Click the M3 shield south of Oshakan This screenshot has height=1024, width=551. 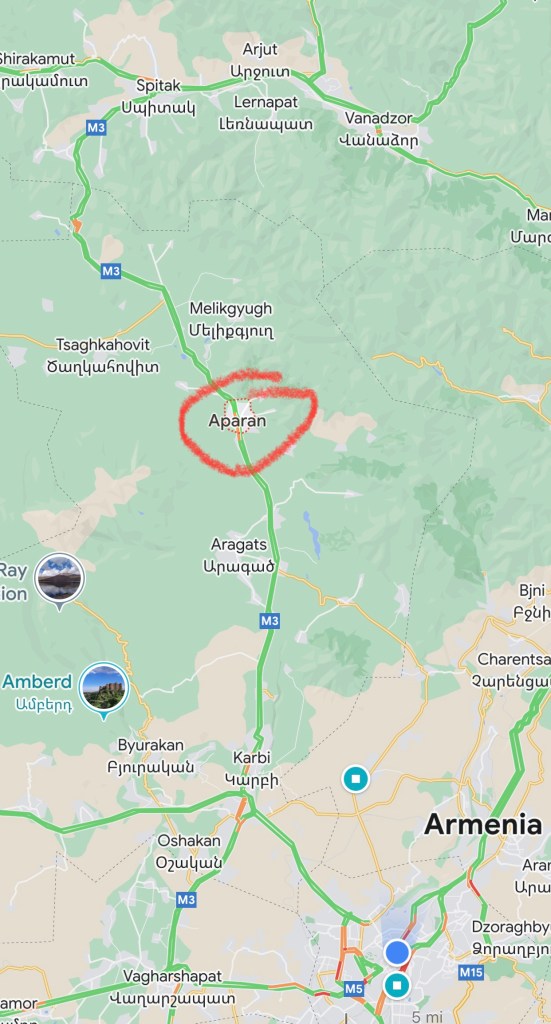[x=186, y=900]
